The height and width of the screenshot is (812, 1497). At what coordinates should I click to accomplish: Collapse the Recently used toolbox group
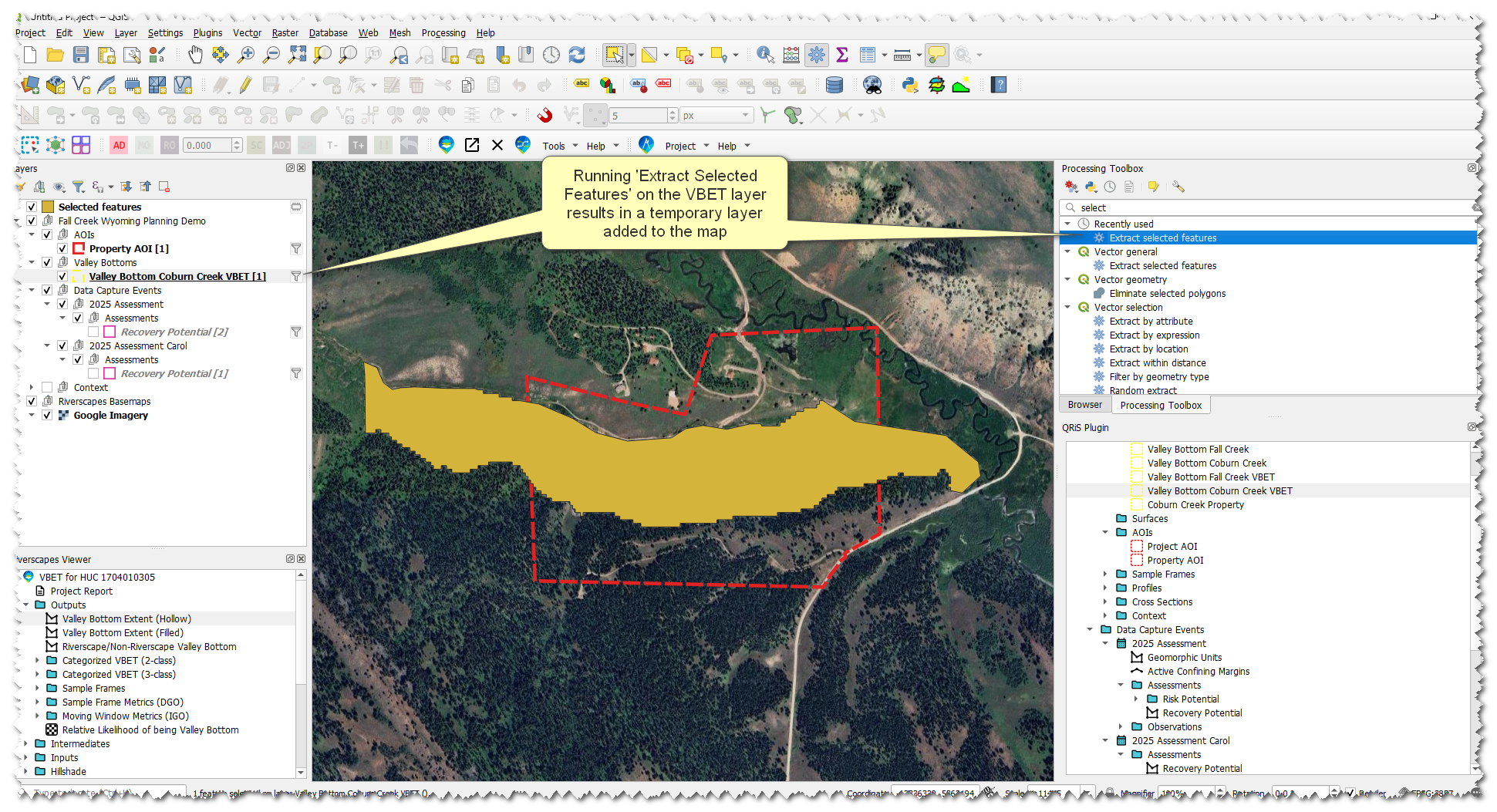[x=1067, y=224]
